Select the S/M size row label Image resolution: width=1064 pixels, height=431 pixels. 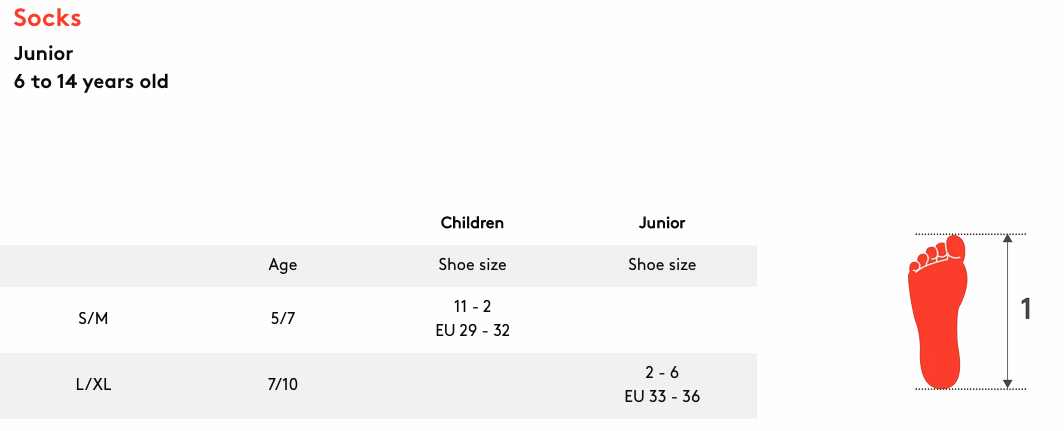point(94,318)
